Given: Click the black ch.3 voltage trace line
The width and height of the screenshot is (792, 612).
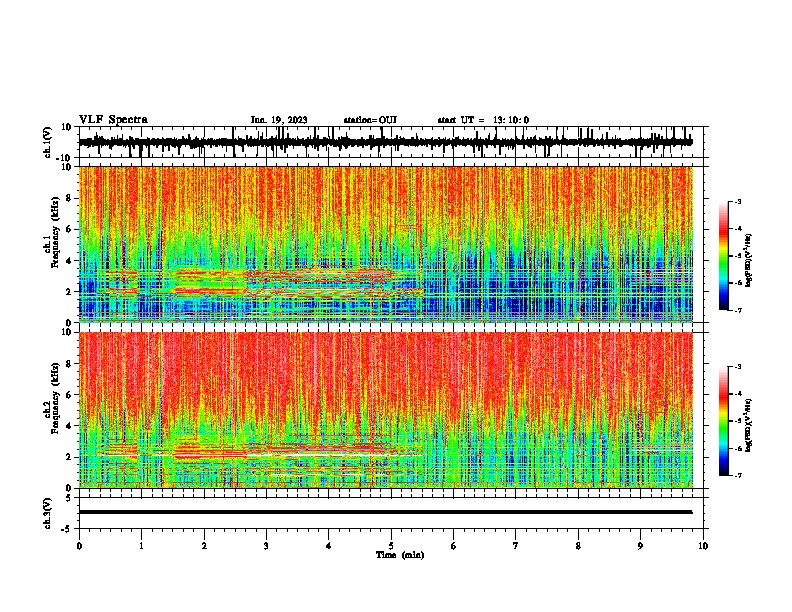Looking at the screenshot, I should [x=385, y=512].
